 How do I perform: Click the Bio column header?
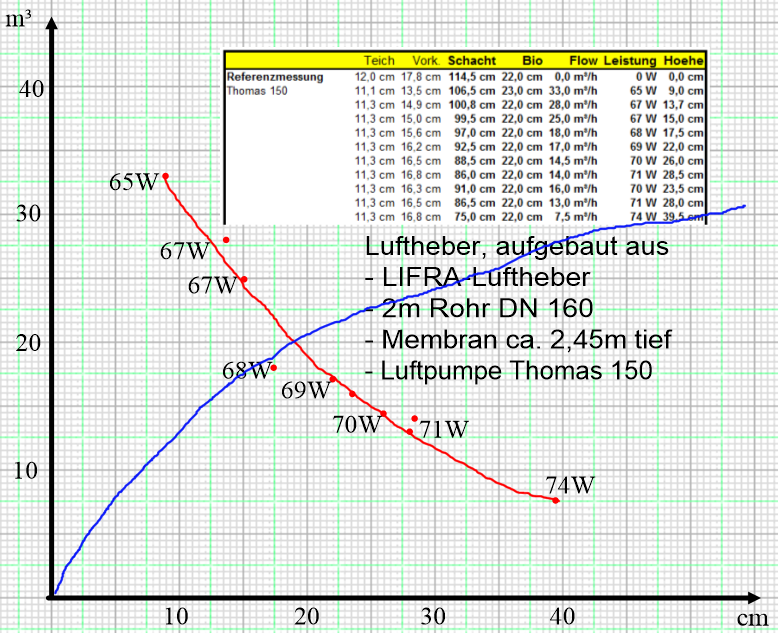coord(530,60)
